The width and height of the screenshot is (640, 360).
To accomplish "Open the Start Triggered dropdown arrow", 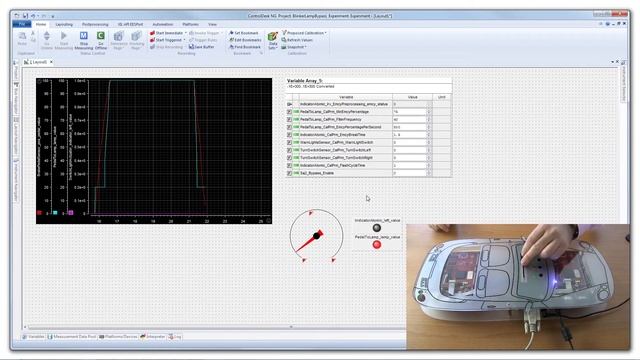I will (184, 40).
